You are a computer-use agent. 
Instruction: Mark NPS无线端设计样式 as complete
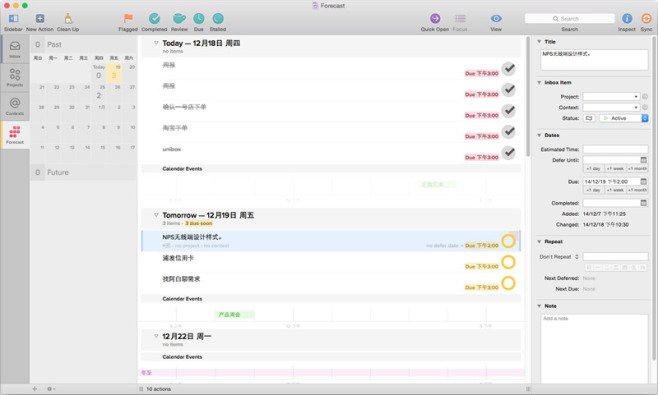[x=508, y=241]
